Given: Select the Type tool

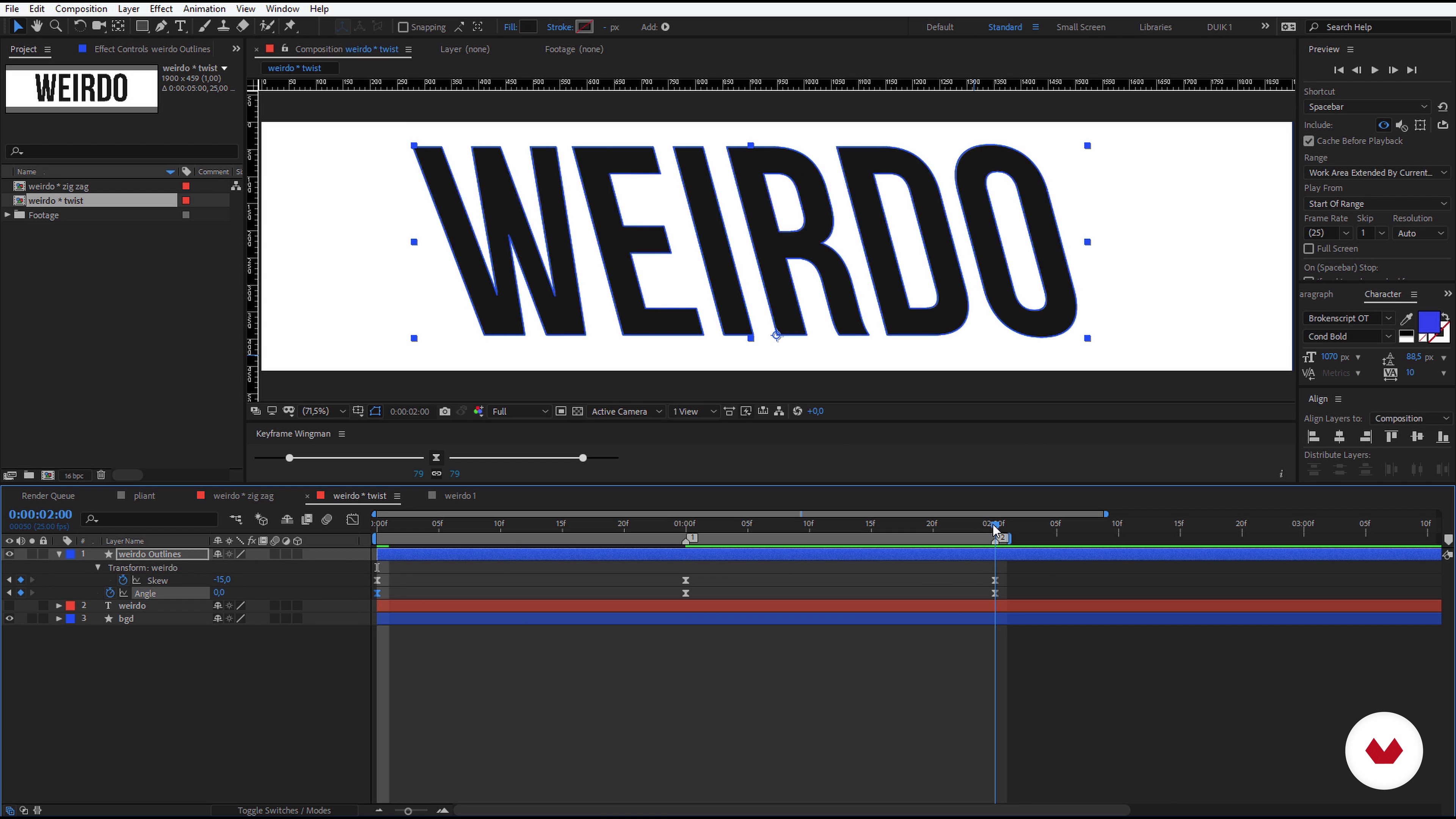Looking at the screenshot, I should [x=180, y=26].
